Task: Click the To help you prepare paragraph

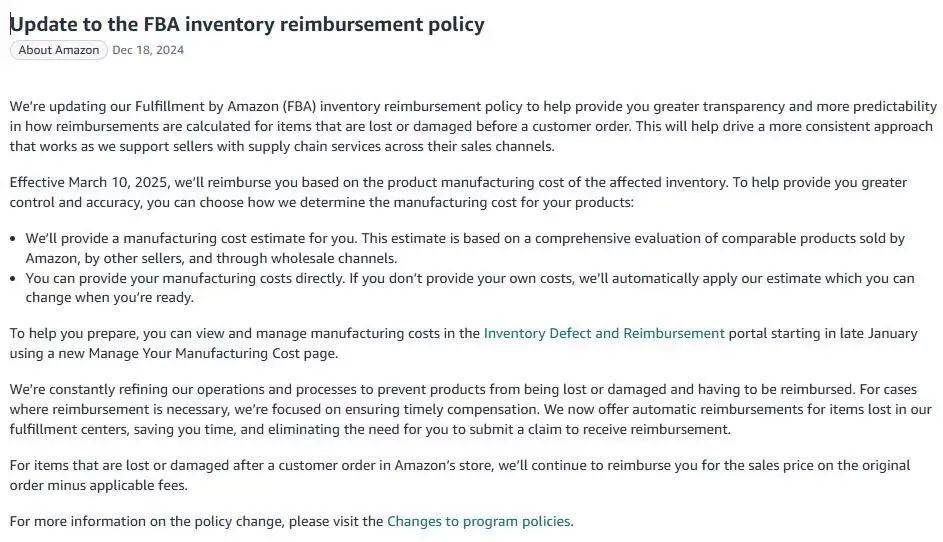Action: 464,343
